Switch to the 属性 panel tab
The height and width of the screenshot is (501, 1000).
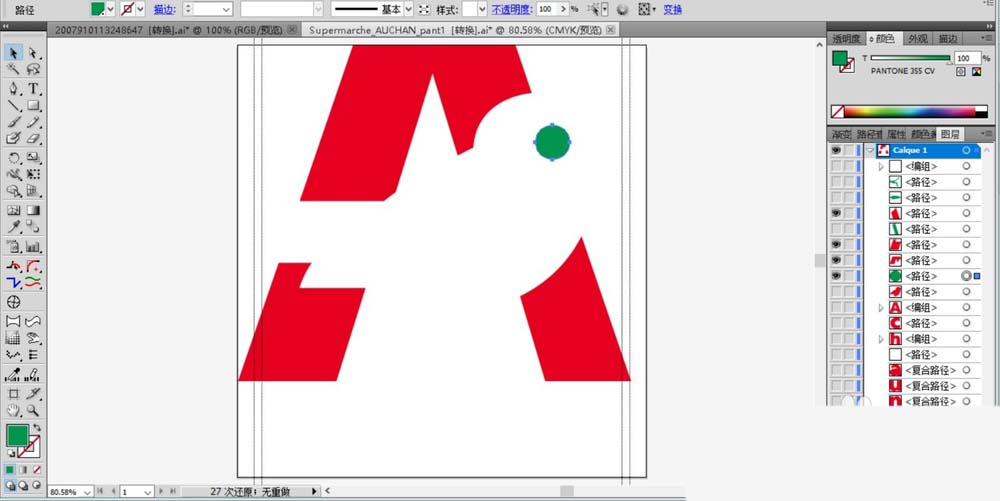coord(896,134)
